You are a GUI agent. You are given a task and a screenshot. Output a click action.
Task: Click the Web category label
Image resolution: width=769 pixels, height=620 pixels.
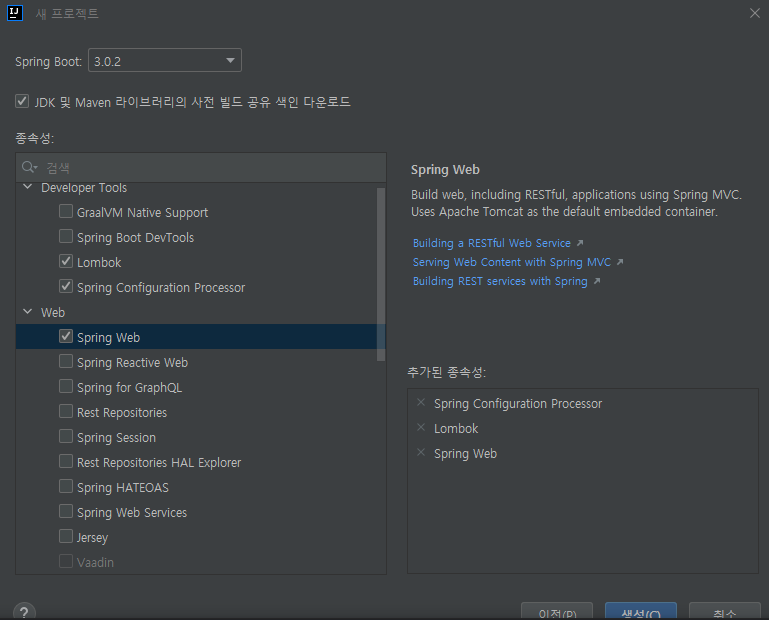pyautogui.click(x=53, y=312)
